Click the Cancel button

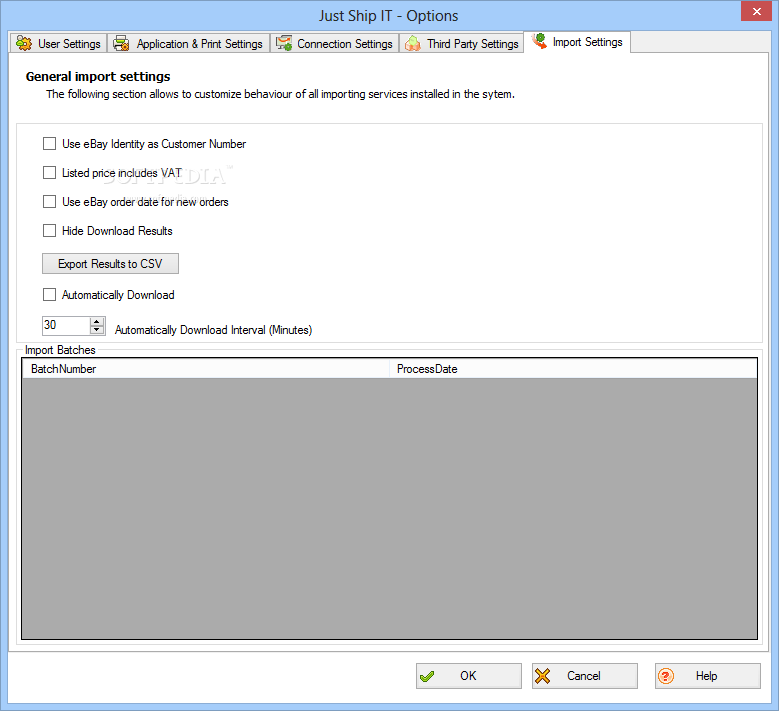[584, 676]
